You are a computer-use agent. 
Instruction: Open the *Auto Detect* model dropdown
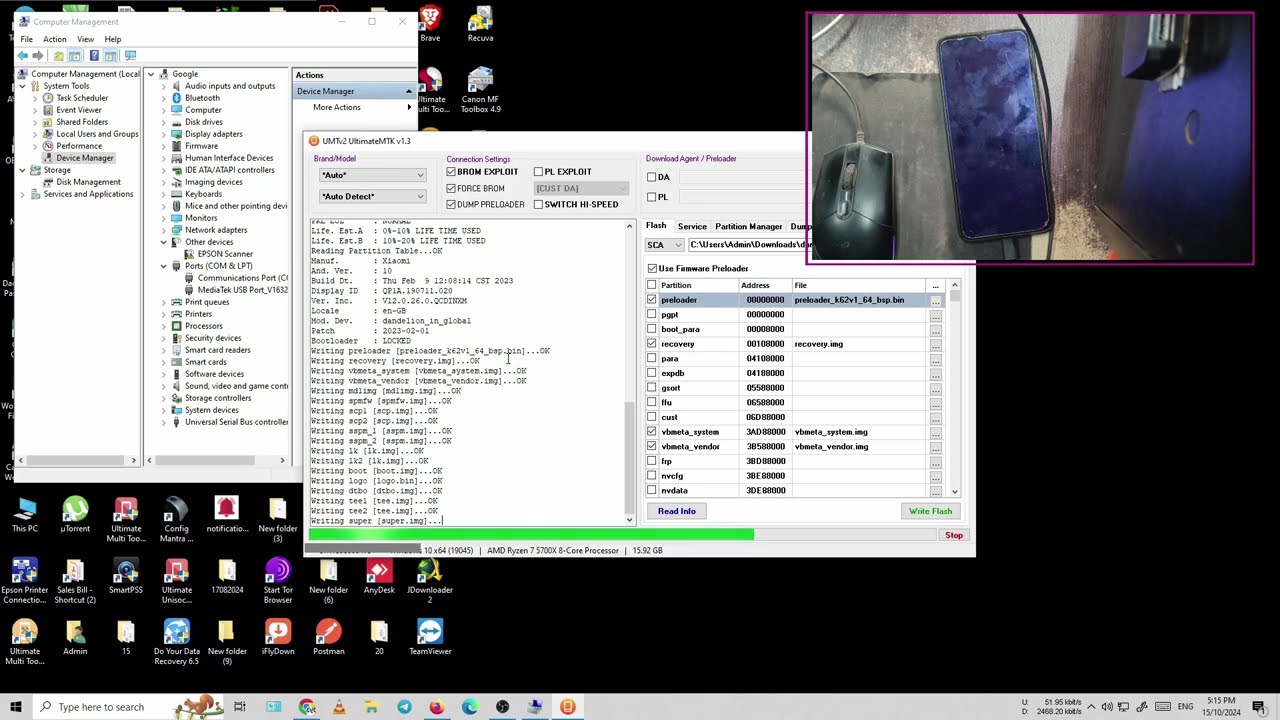coord(372,196)
